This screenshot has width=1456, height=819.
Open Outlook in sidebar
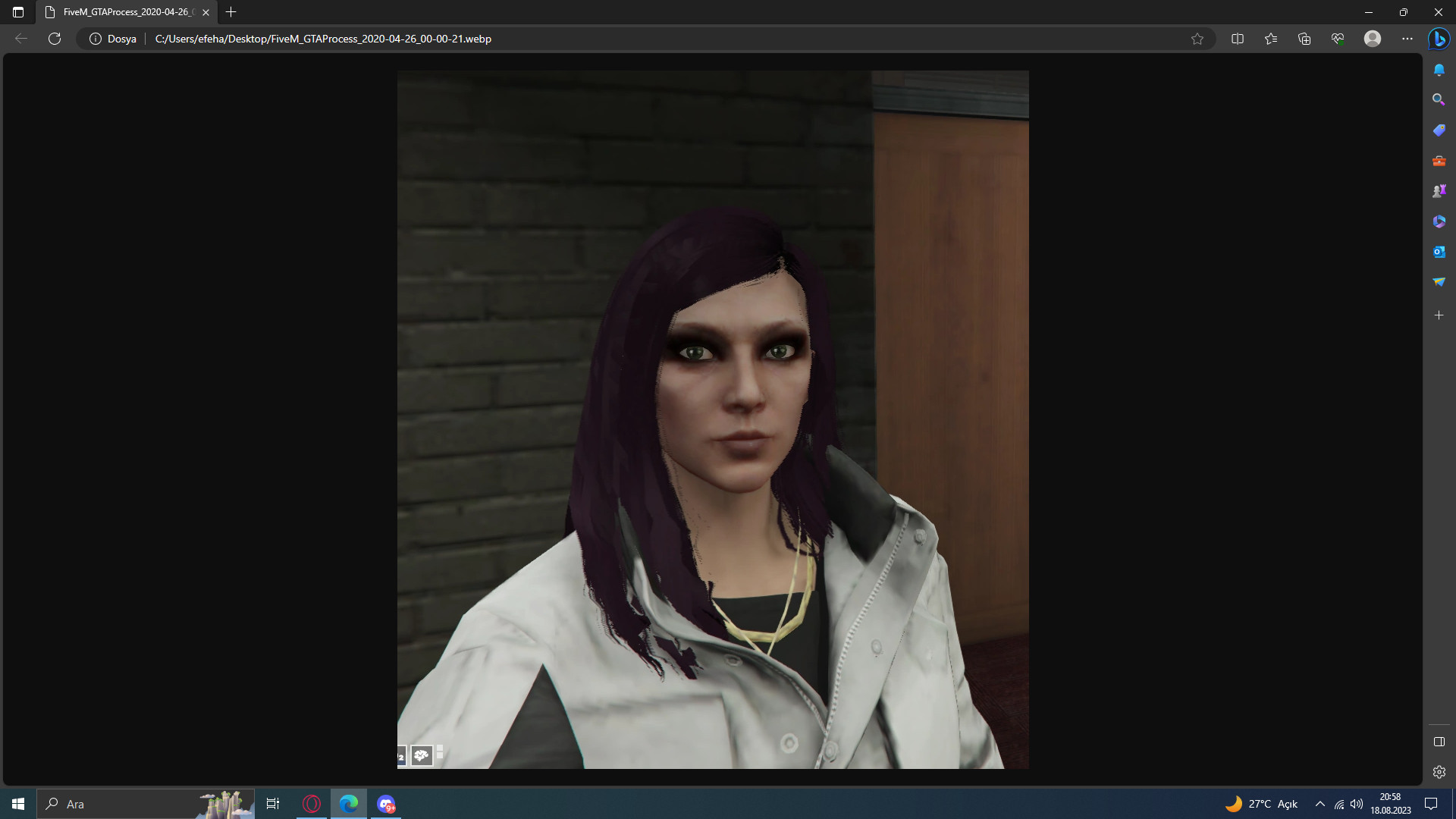1439,252
